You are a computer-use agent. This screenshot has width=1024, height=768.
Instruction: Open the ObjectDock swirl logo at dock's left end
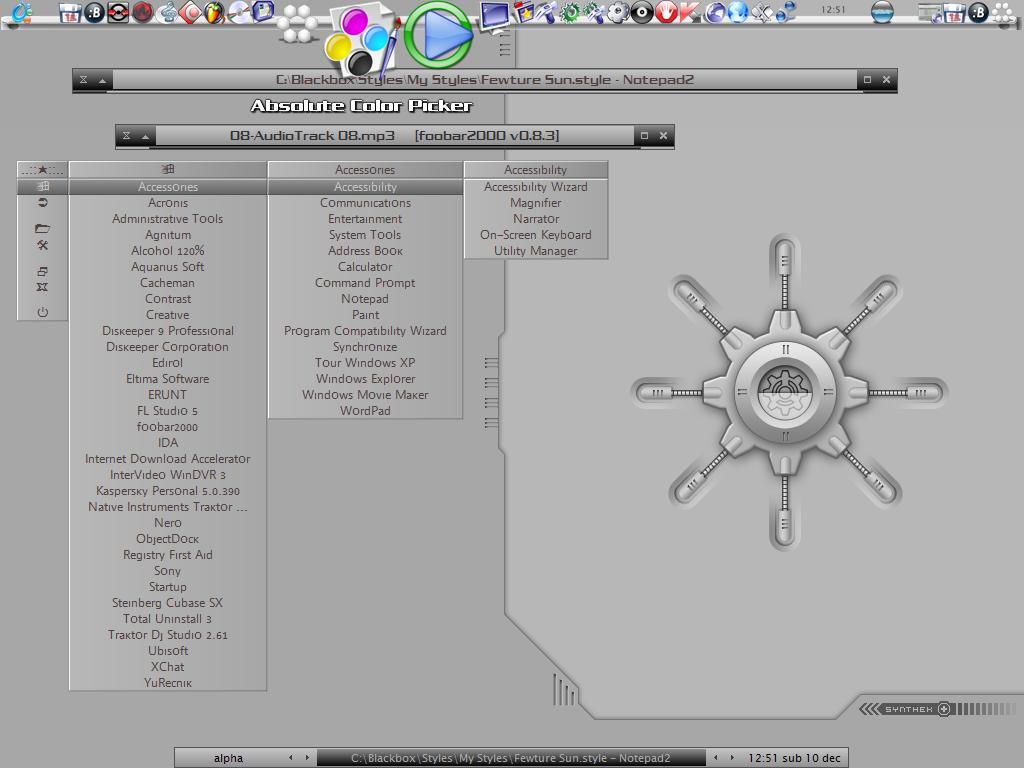click(22, 12)
